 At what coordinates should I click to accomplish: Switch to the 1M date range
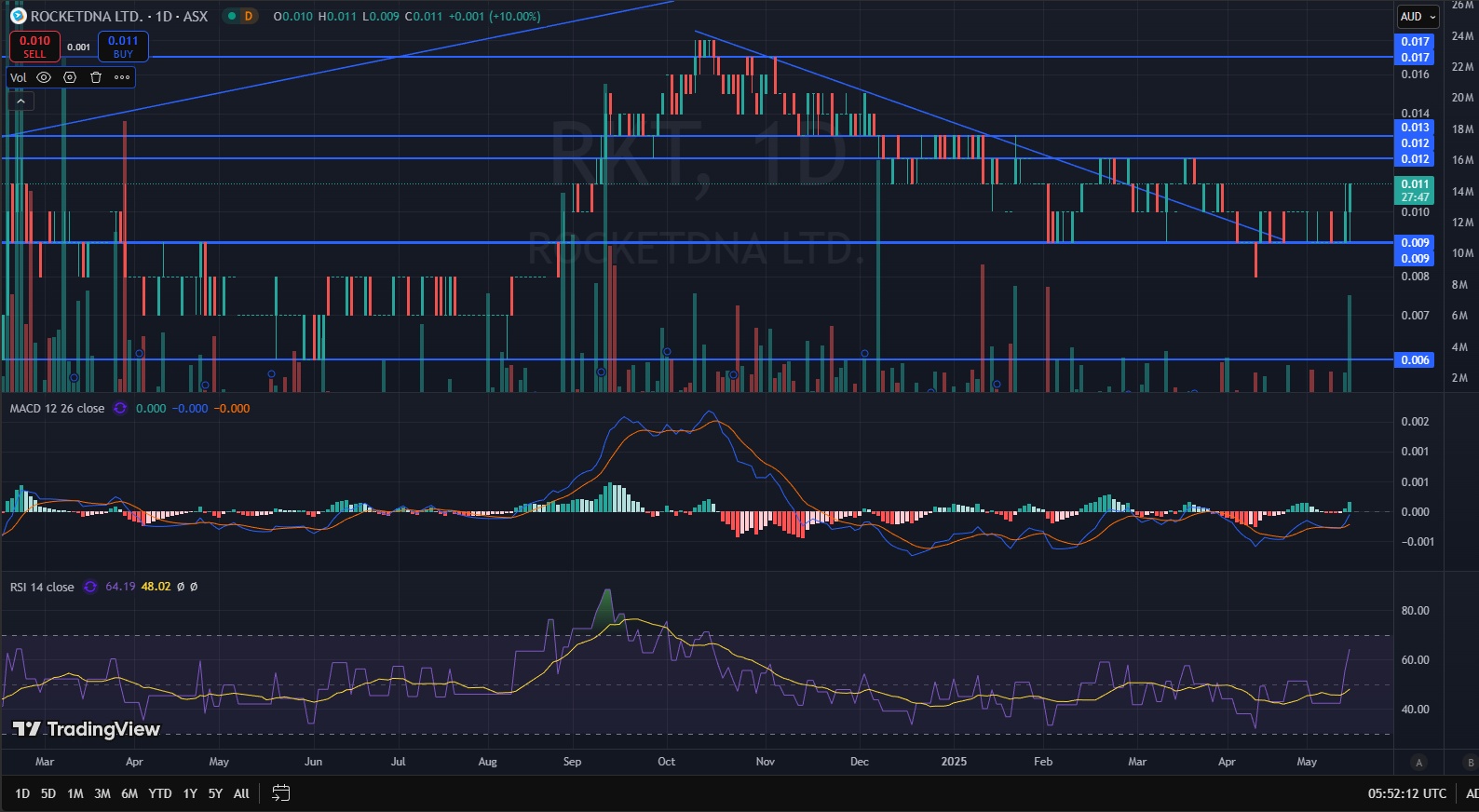(x=75, y=793)
